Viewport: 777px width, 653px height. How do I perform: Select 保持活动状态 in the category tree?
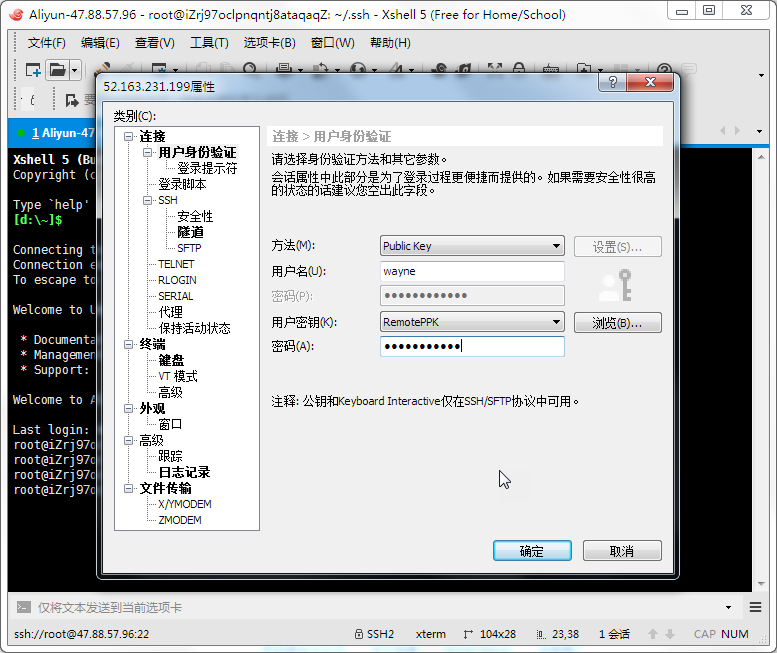[x=194, y=328]
